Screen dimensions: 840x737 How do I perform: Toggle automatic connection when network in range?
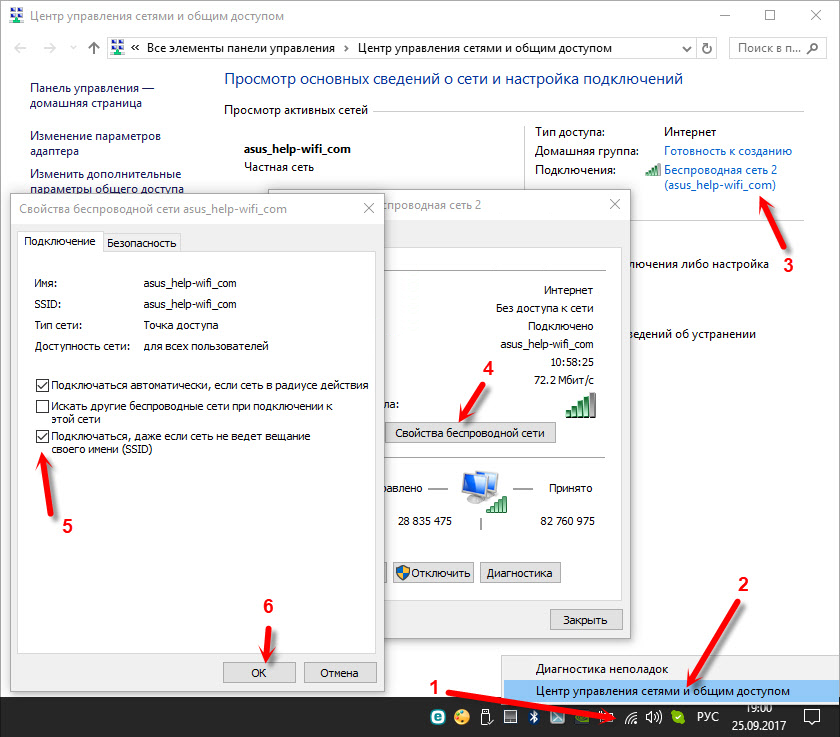42,386
